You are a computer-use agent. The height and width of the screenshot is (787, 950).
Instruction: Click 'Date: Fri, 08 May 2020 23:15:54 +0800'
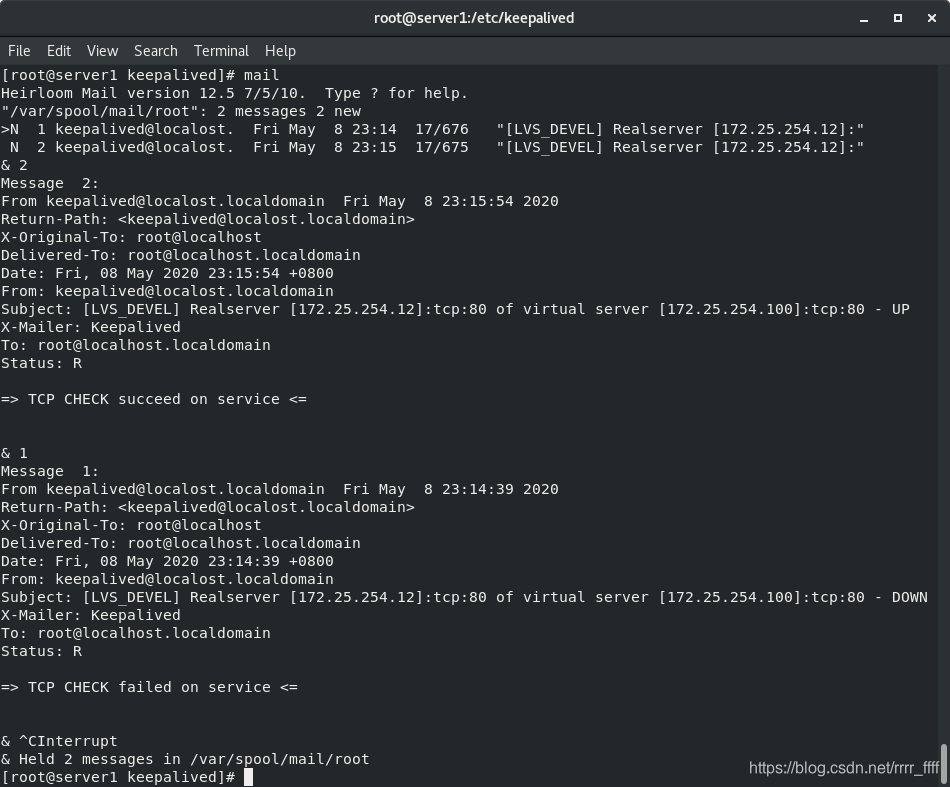click(167, 273)
